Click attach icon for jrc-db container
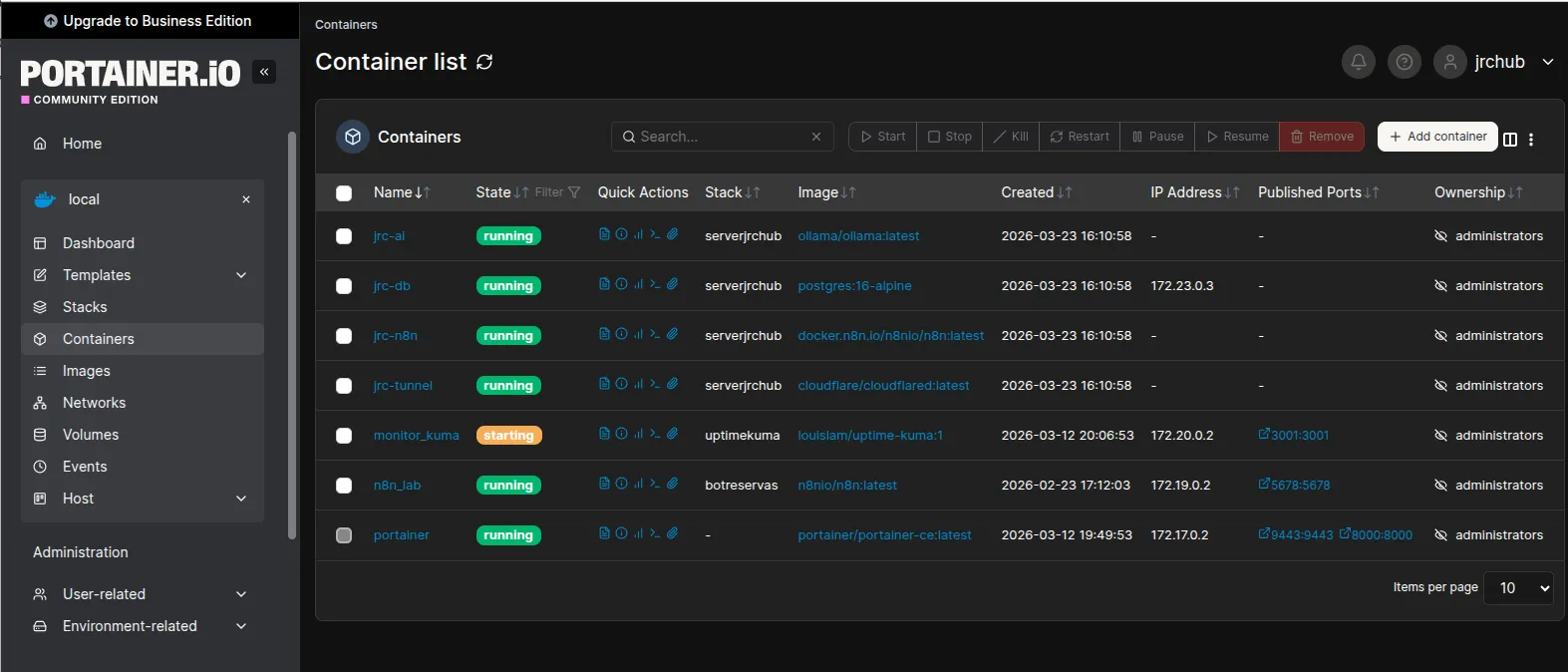The image size is (1568, 672). [x=673, y=284]
